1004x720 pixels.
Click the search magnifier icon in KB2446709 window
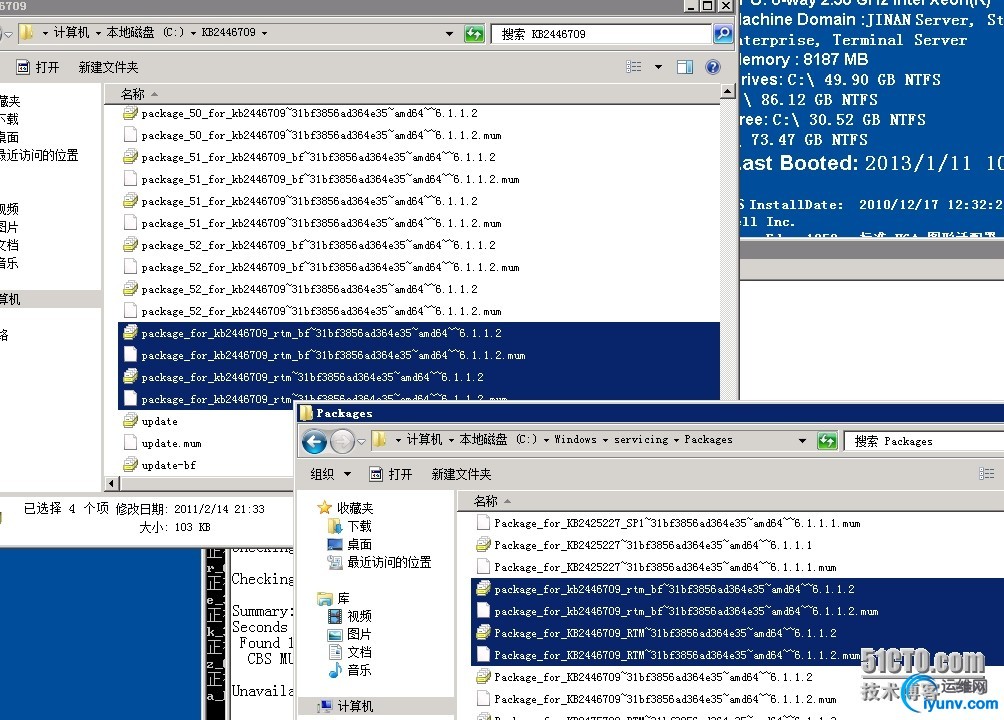pos(723,33)
